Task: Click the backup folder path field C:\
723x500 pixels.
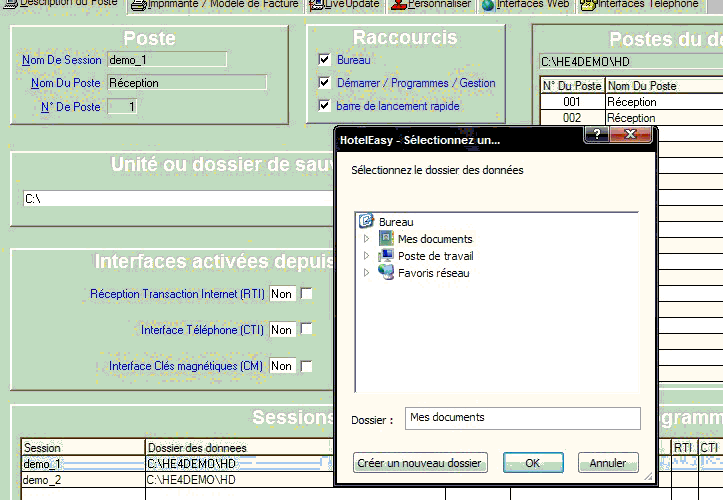Action: coord(178,199)
